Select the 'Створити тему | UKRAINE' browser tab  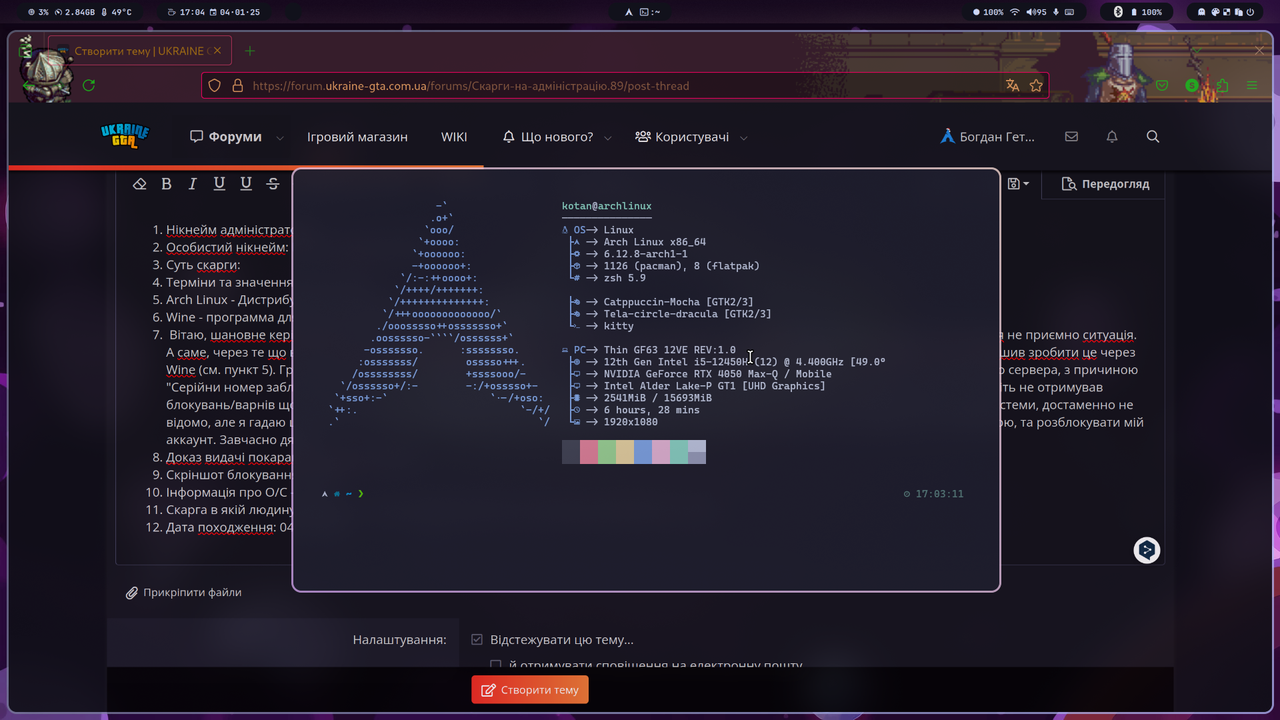[x=139, y=51]
